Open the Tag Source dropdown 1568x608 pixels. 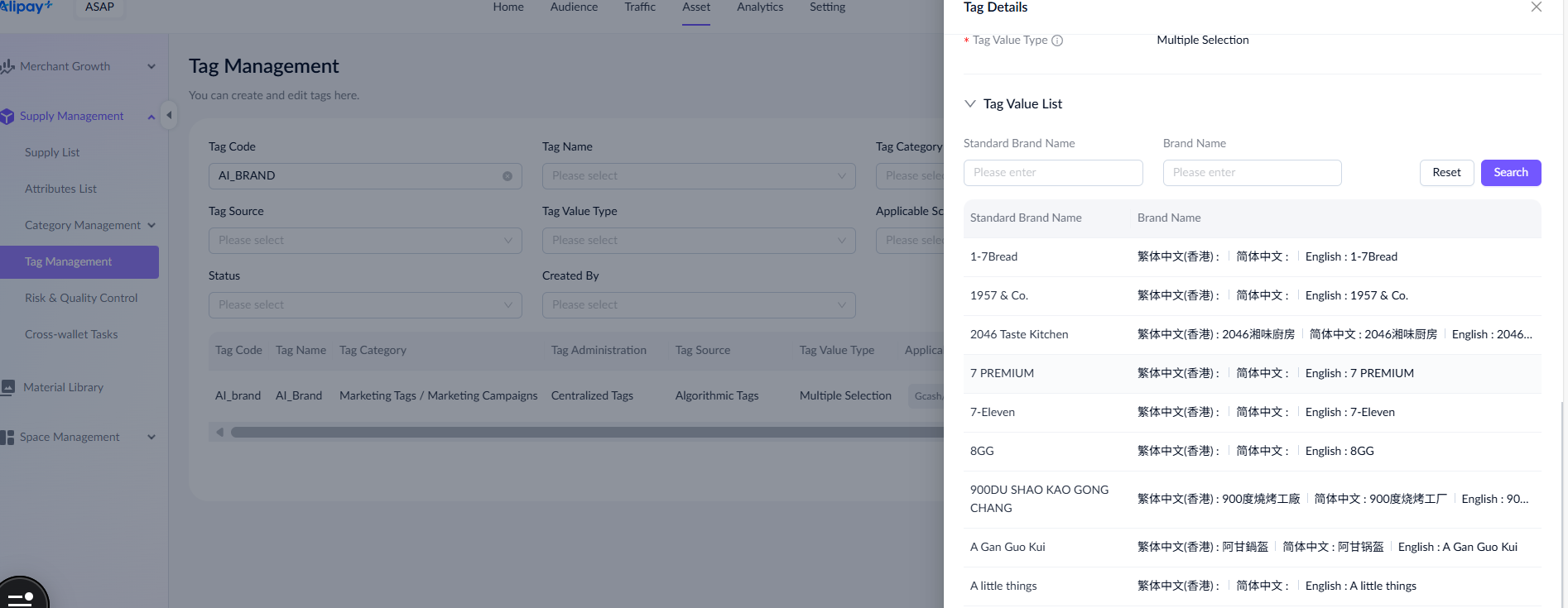coord(365,241)
